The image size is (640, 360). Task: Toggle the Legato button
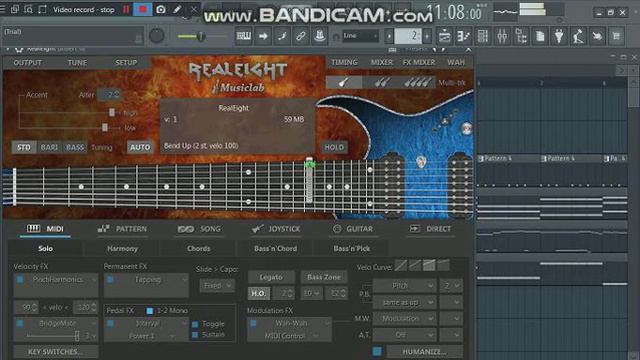tap(271, 277)
